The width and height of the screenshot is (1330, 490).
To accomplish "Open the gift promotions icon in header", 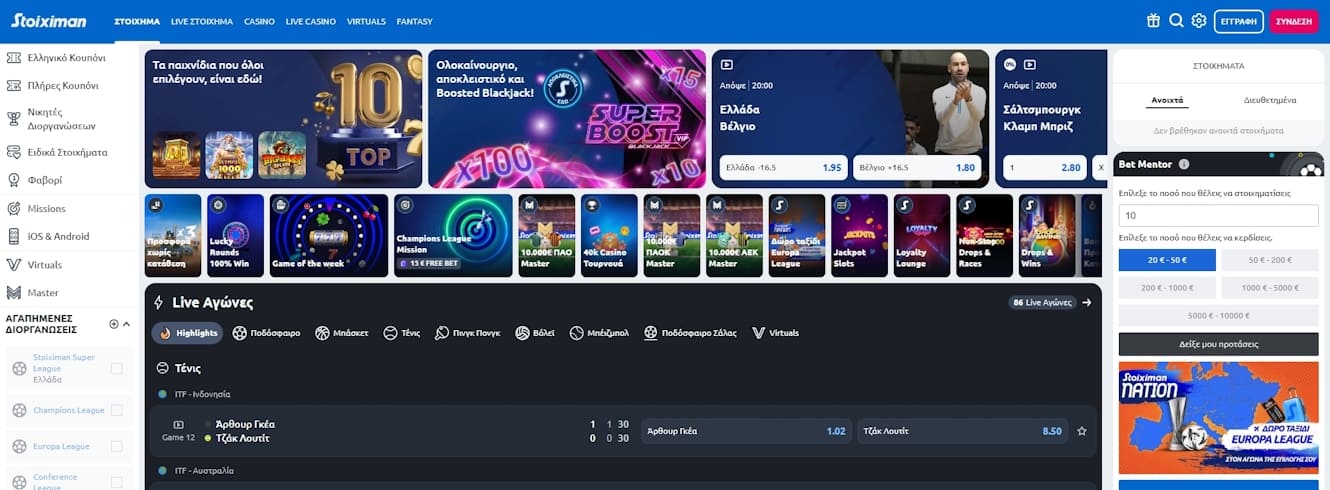I will click(x=1153, y=20).
